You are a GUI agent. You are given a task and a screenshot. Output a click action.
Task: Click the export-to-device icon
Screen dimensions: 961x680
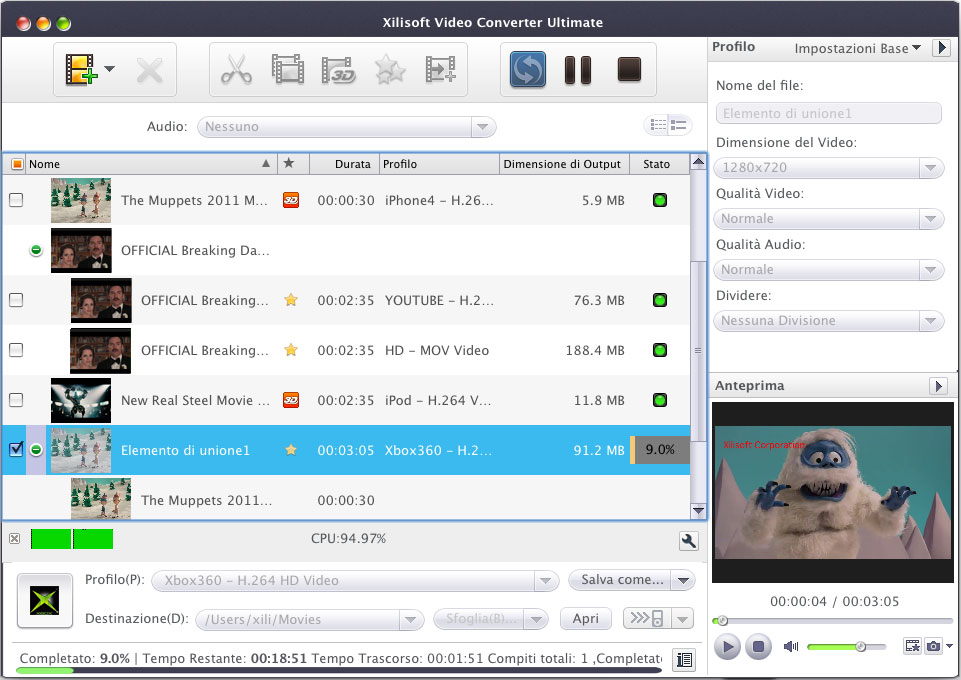pyautogui.click(x=647, y=618)
